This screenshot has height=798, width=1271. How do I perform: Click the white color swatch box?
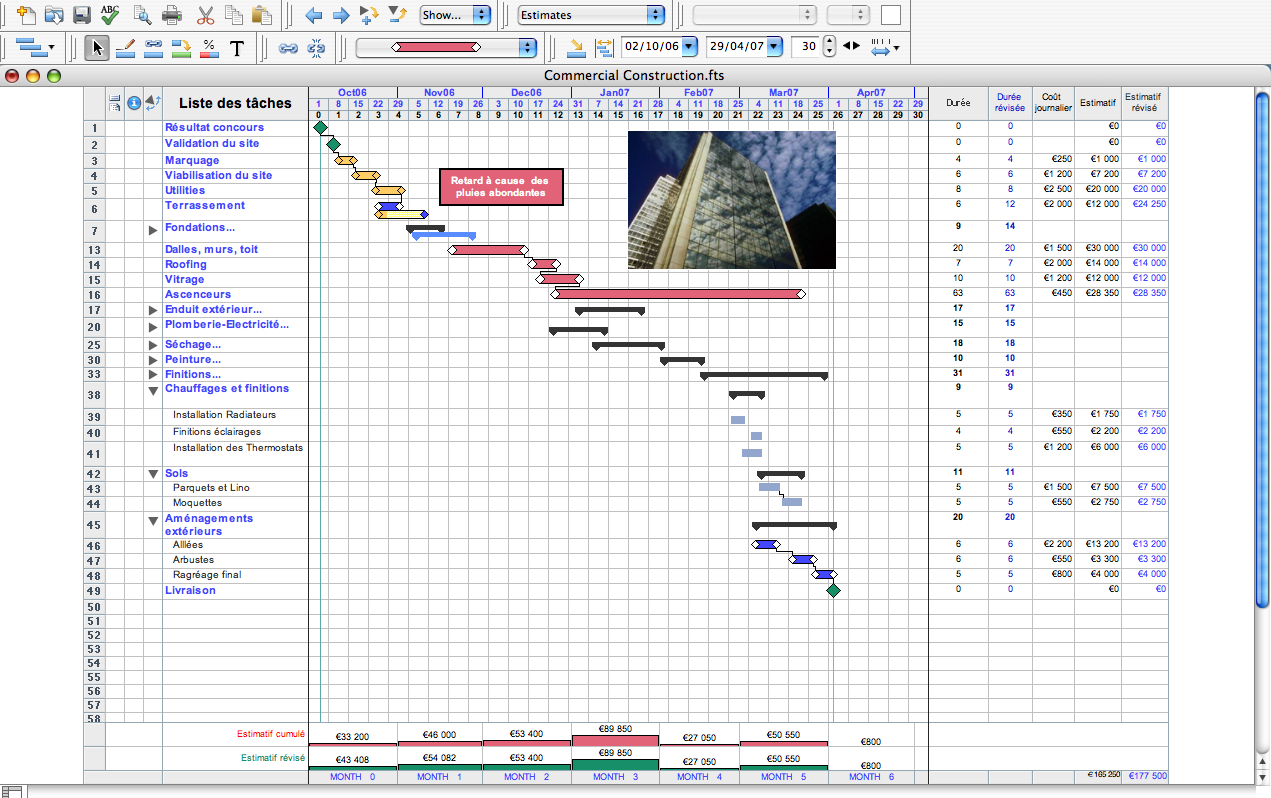pyautogui.click(x=891, y=15)
